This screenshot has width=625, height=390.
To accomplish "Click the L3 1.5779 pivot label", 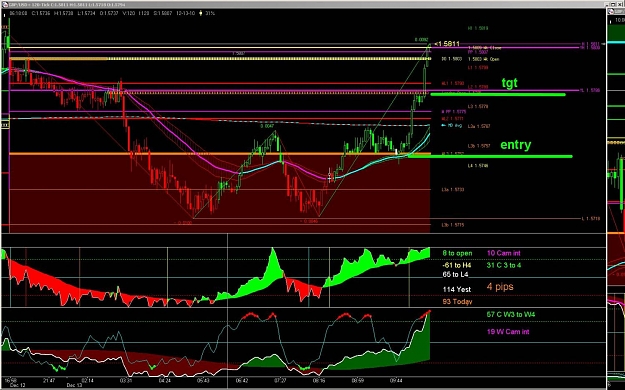I will coord(478,106).
